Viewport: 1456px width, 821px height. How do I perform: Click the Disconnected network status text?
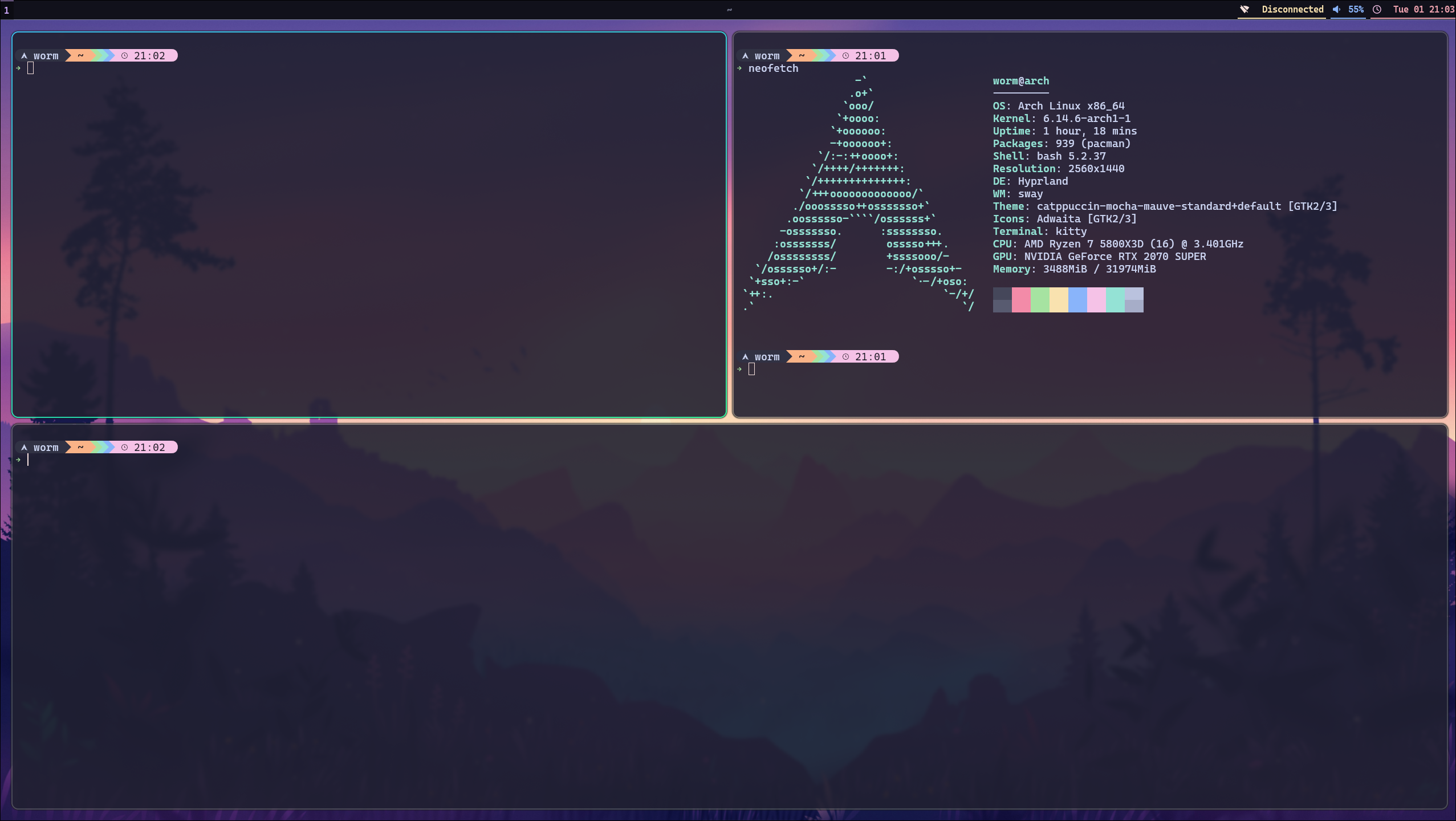point(1292,9)
